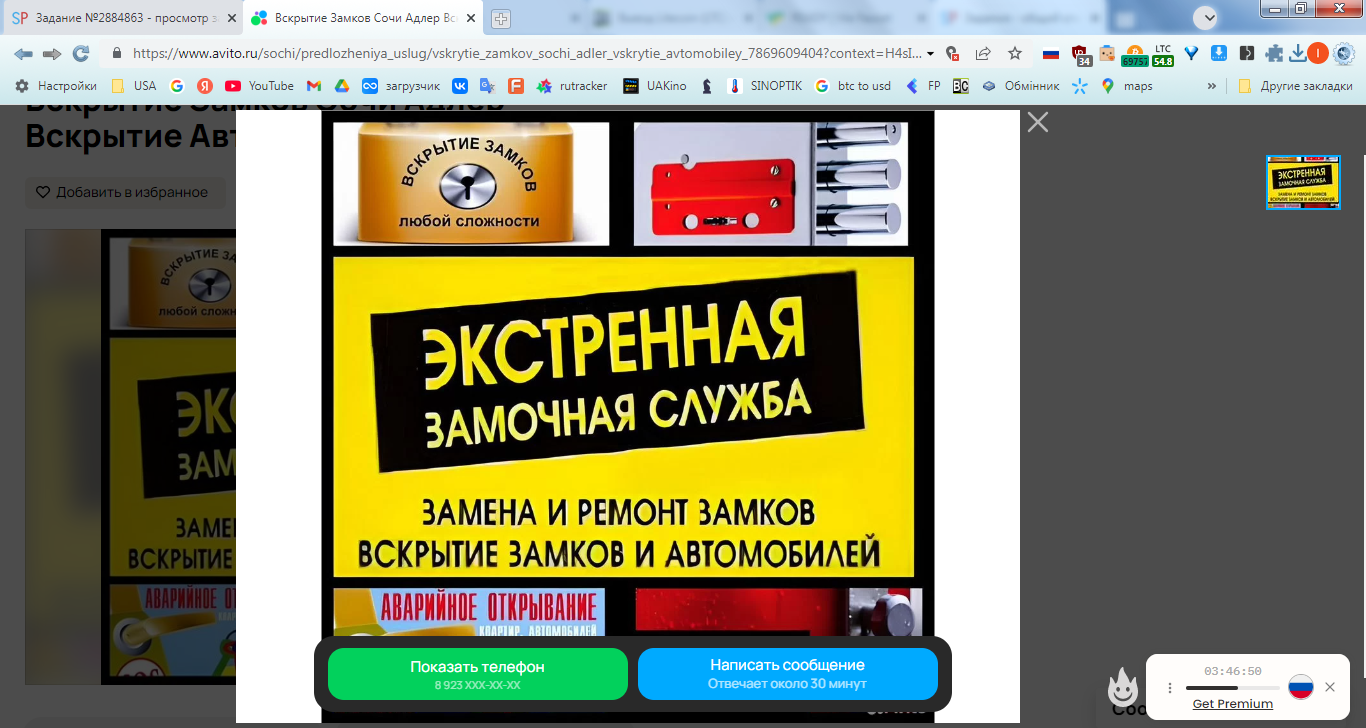The image size is (1366, 728).
Task: Open the Google Translate bookmark icon
Action: pos(487,86)
